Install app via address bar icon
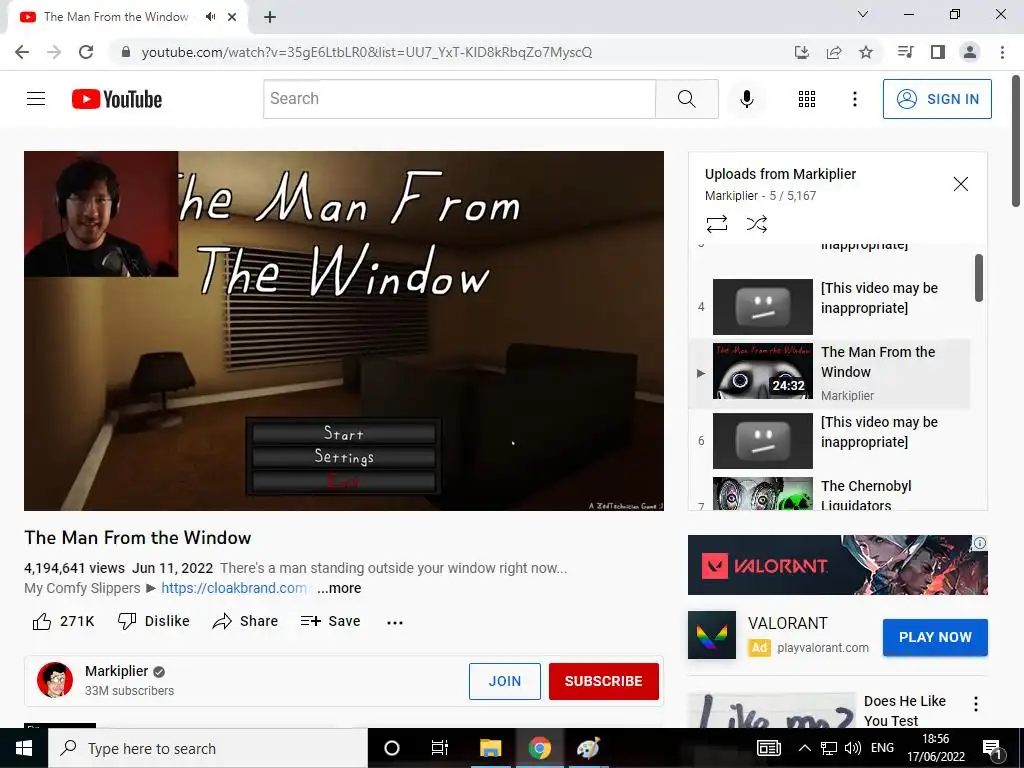The width and height of the screenshot is (1024, 768). pos(802,52)
